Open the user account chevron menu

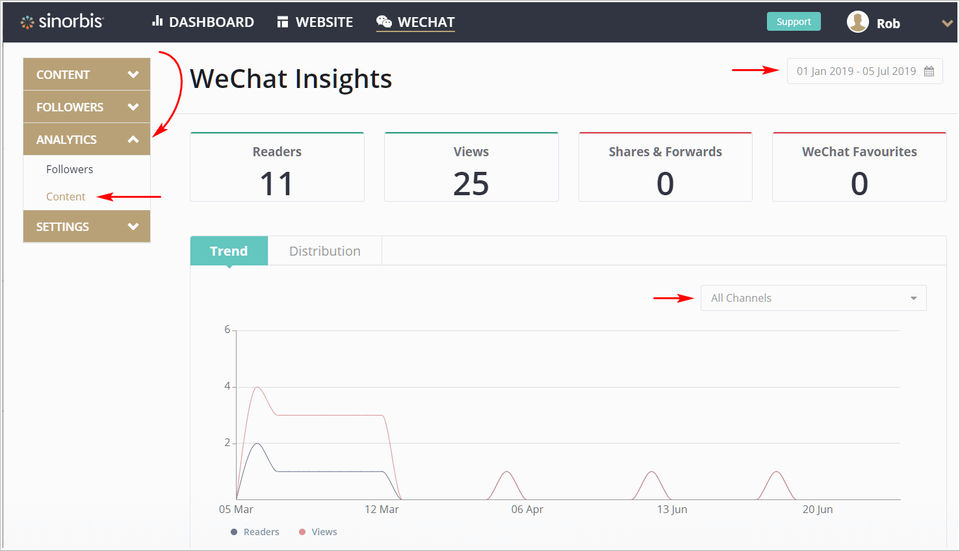point(947,23)
